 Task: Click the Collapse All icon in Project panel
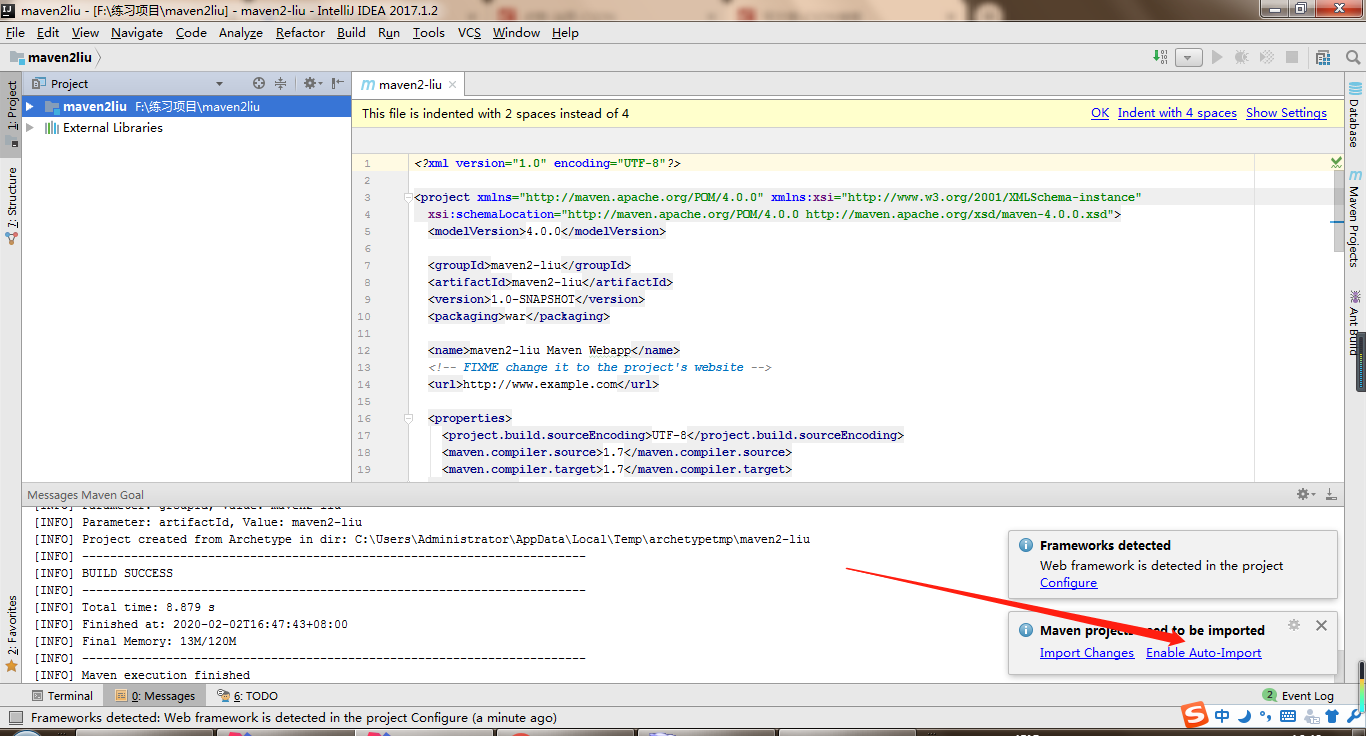click(281, 84)
